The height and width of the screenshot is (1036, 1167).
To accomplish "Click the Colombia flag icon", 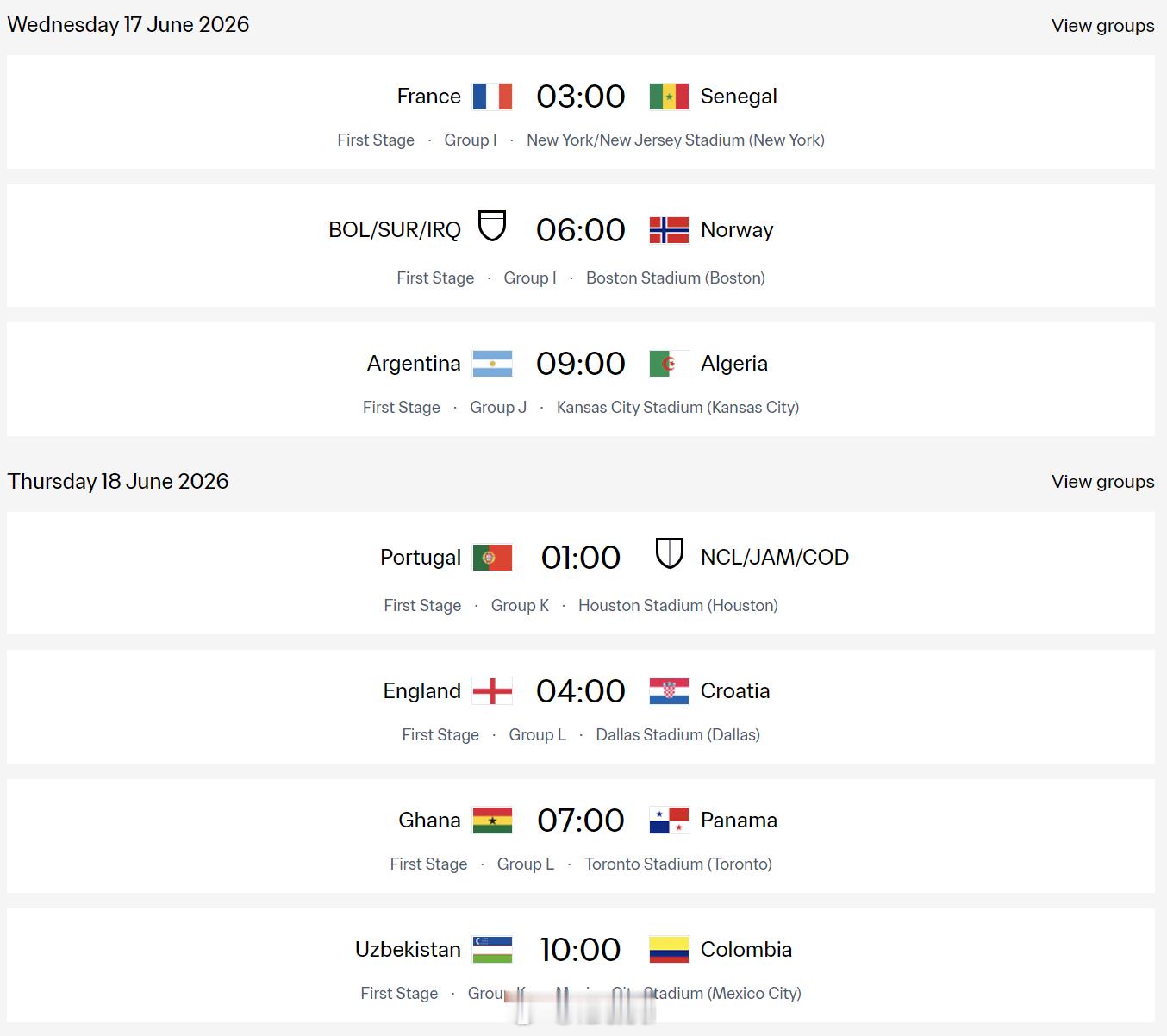I will [669, 950].
